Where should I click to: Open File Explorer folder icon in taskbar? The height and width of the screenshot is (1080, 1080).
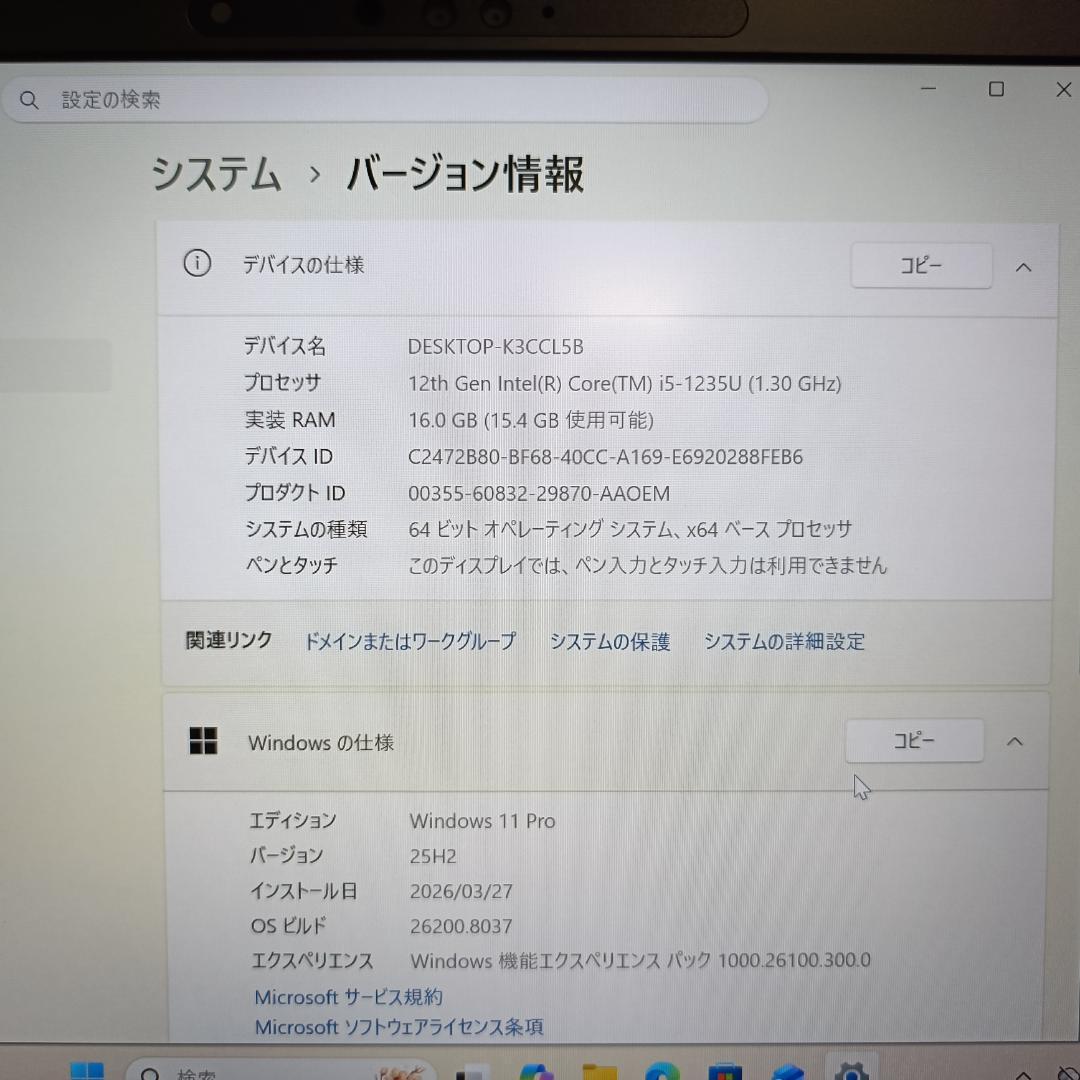click(x=600, y=1071)
